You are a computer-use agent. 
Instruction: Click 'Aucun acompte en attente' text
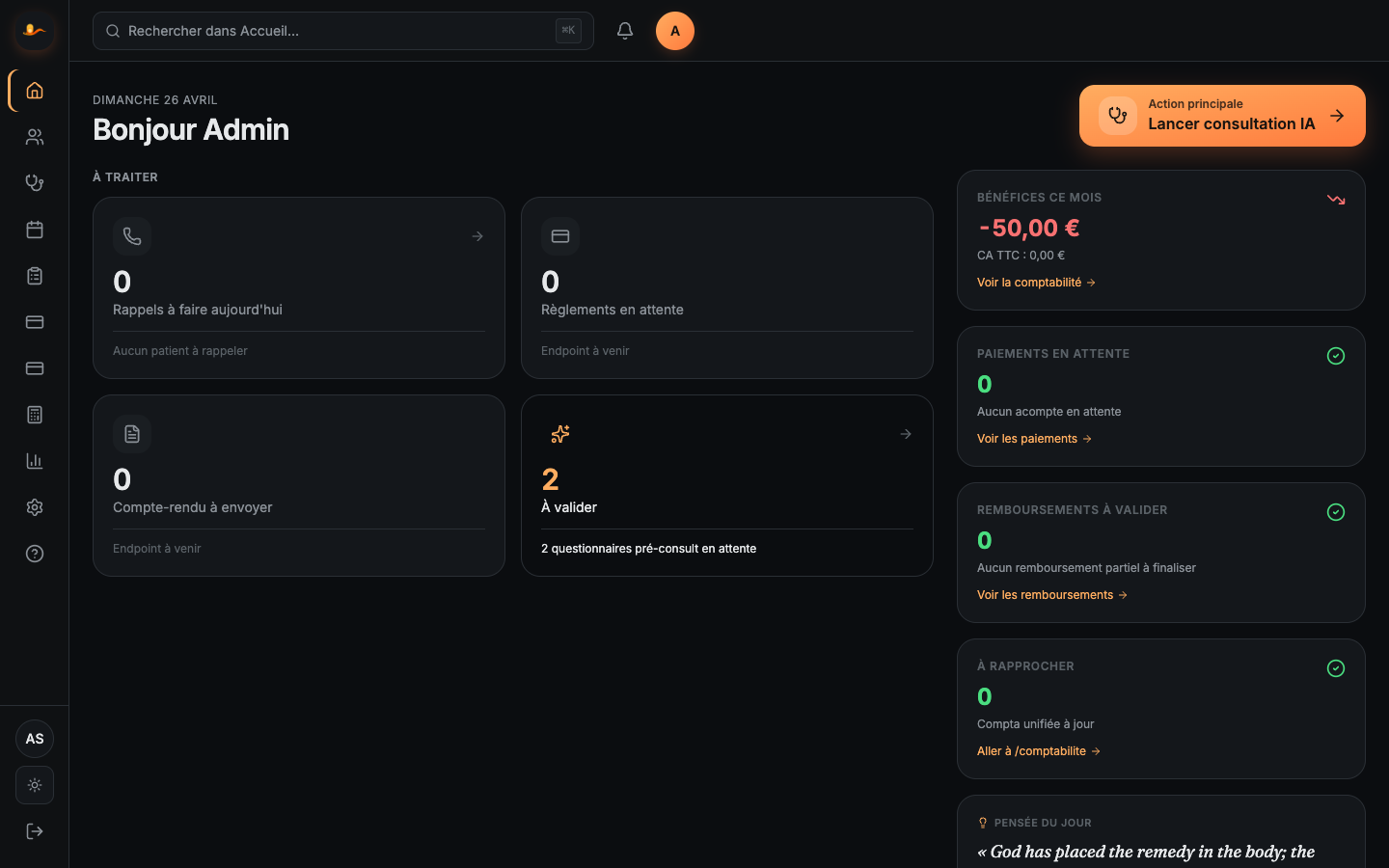coord(1049,412)
